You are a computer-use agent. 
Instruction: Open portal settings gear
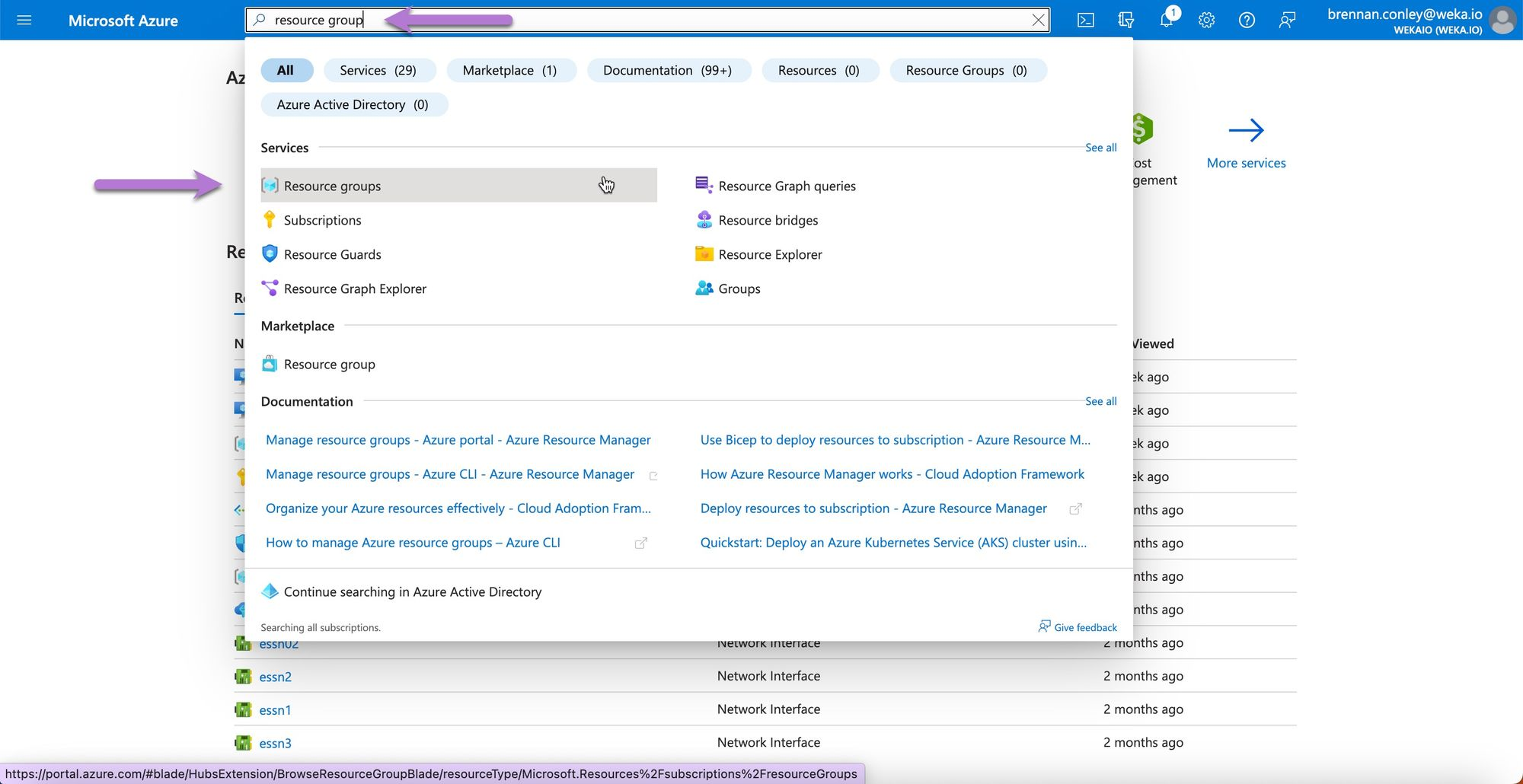click(x=1206, y=20)
